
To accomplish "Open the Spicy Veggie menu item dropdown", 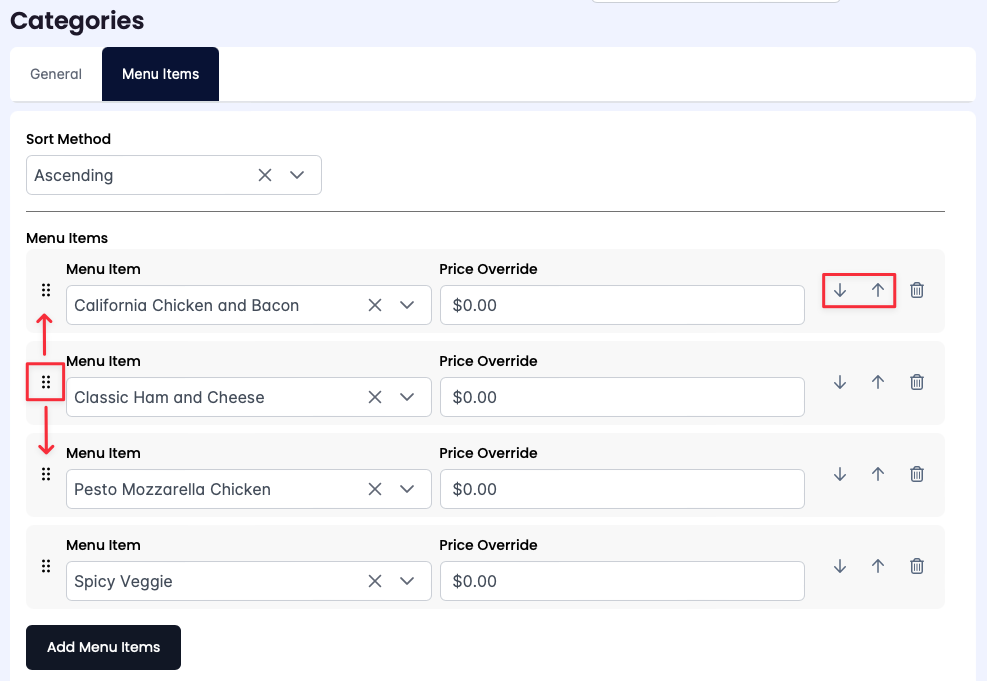I will 407,581.
